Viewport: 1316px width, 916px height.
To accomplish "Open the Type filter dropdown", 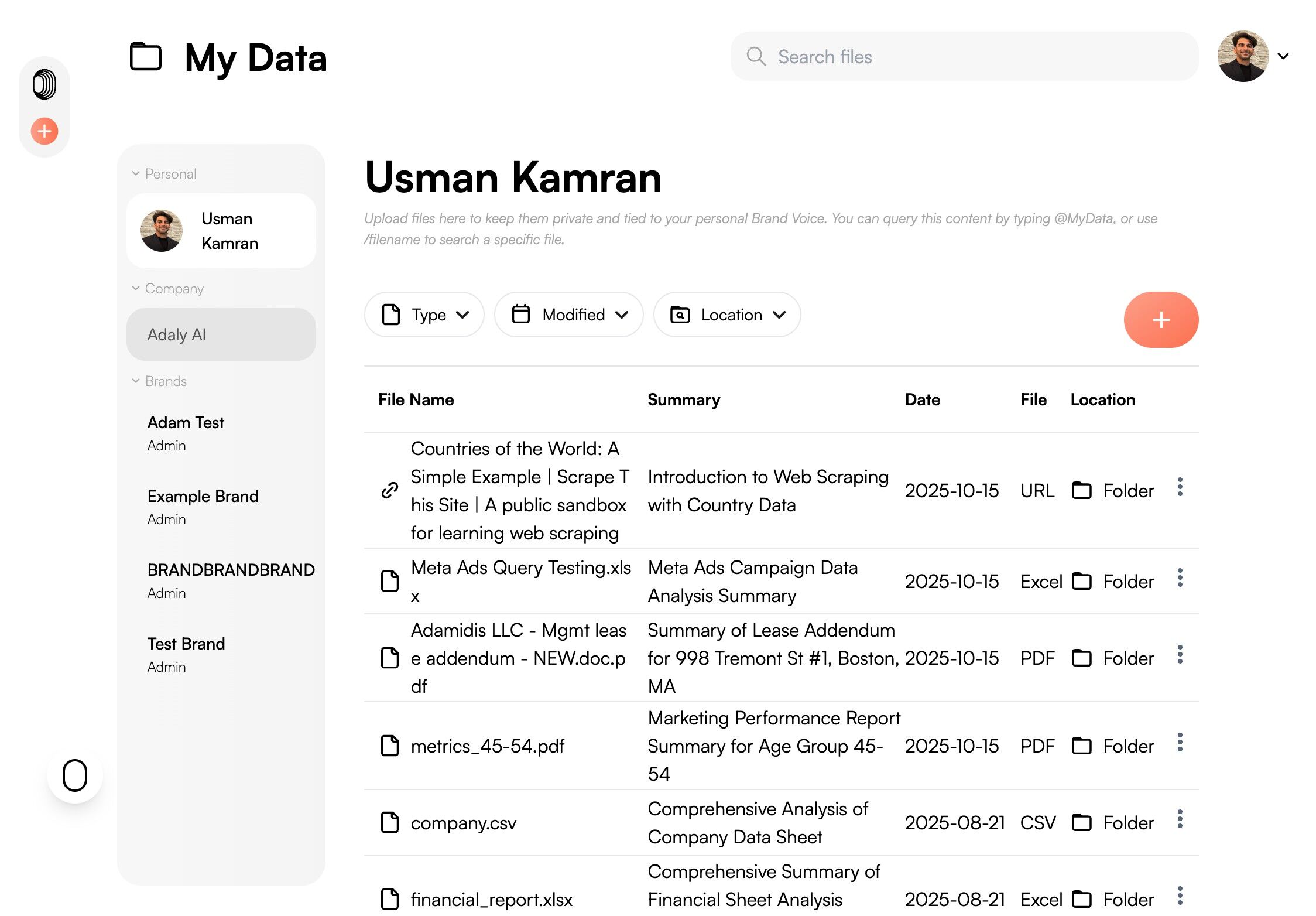I will [x=424, y=315].
